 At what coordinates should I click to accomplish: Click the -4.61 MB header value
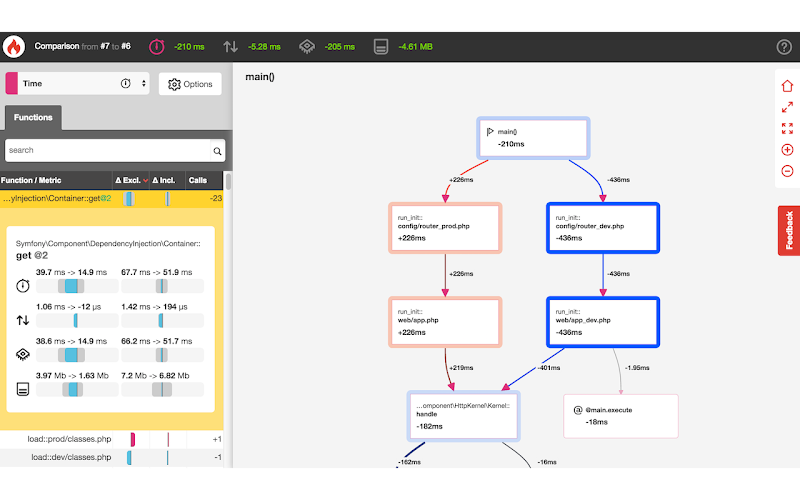[415, 47]
